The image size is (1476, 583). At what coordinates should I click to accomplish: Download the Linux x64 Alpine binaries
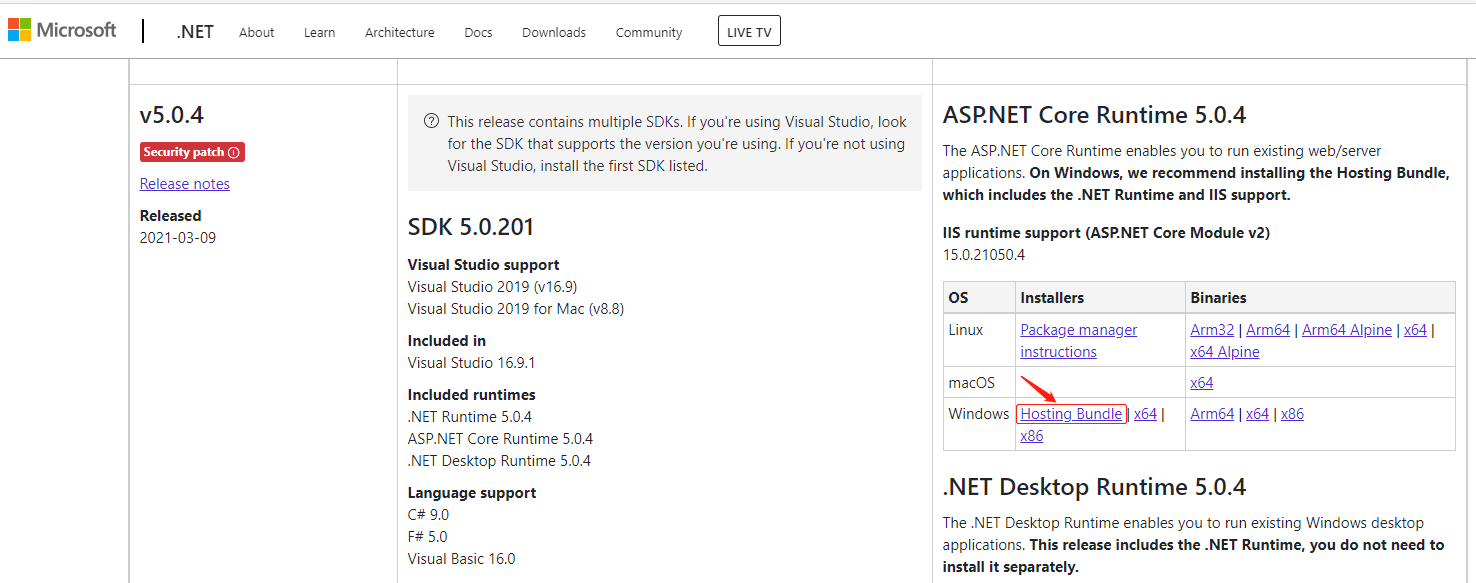[x=1225, y=352]
